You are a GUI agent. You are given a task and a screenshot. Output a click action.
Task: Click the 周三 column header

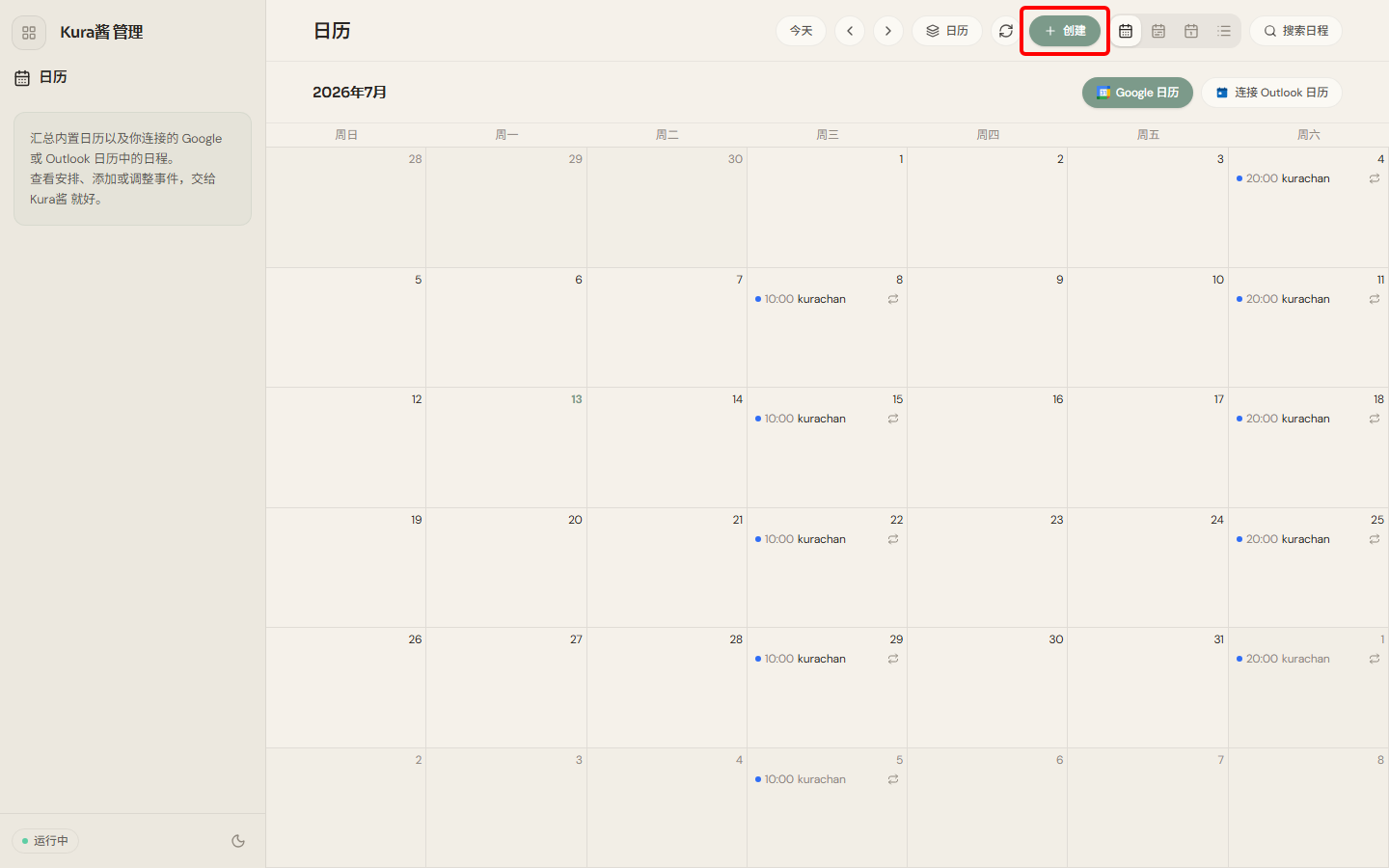827,135
